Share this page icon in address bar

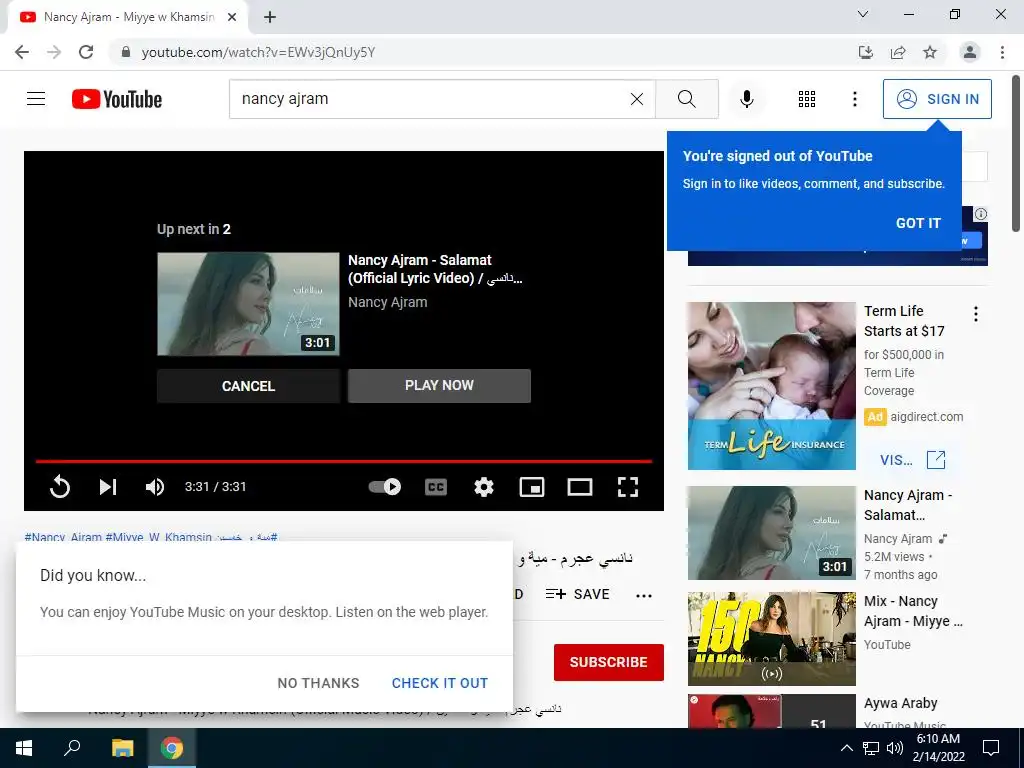(898, 52)
